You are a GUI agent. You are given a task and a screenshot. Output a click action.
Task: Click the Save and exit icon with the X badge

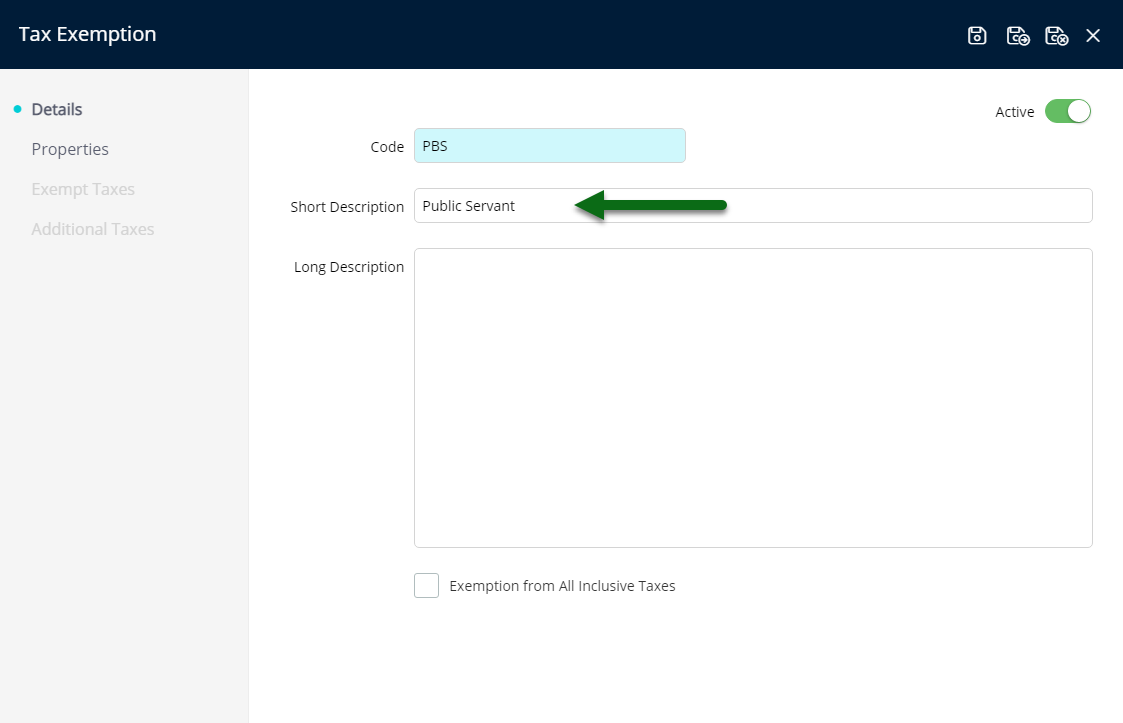click(1056, 35)
